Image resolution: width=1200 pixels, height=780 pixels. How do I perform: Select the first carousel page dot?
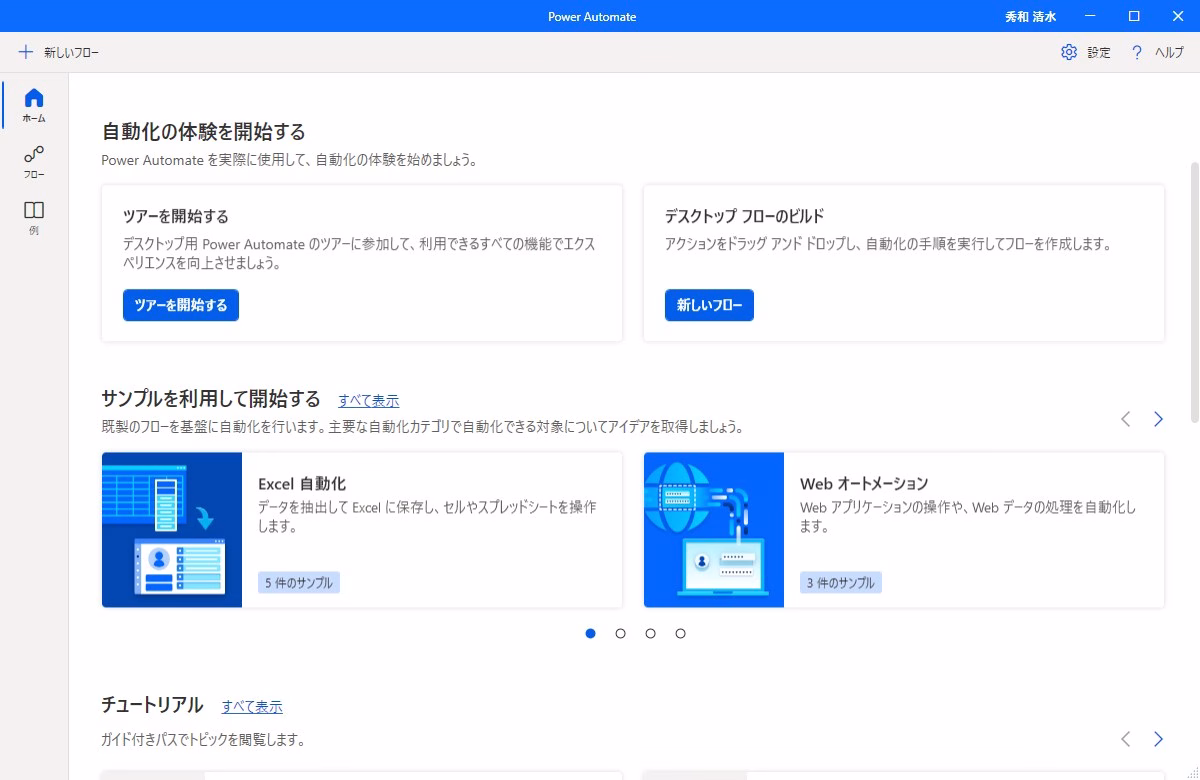tap(590, 633)
